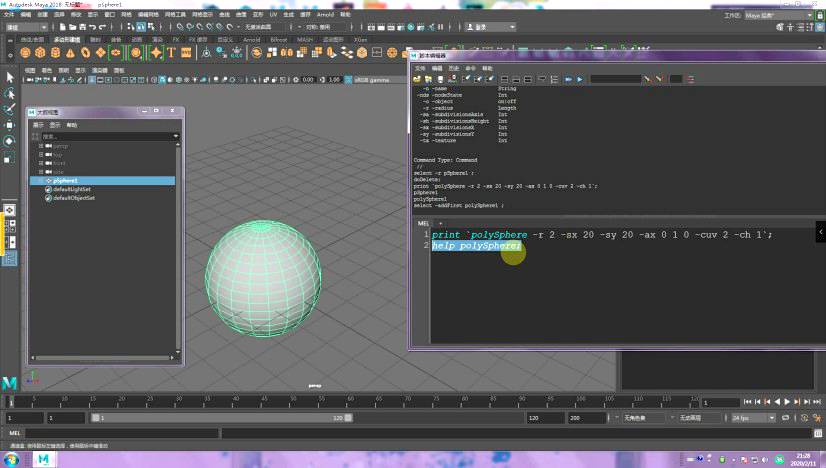Open the Script Editor from command line corner
The image size is (826, 468).
pos(818,433)
